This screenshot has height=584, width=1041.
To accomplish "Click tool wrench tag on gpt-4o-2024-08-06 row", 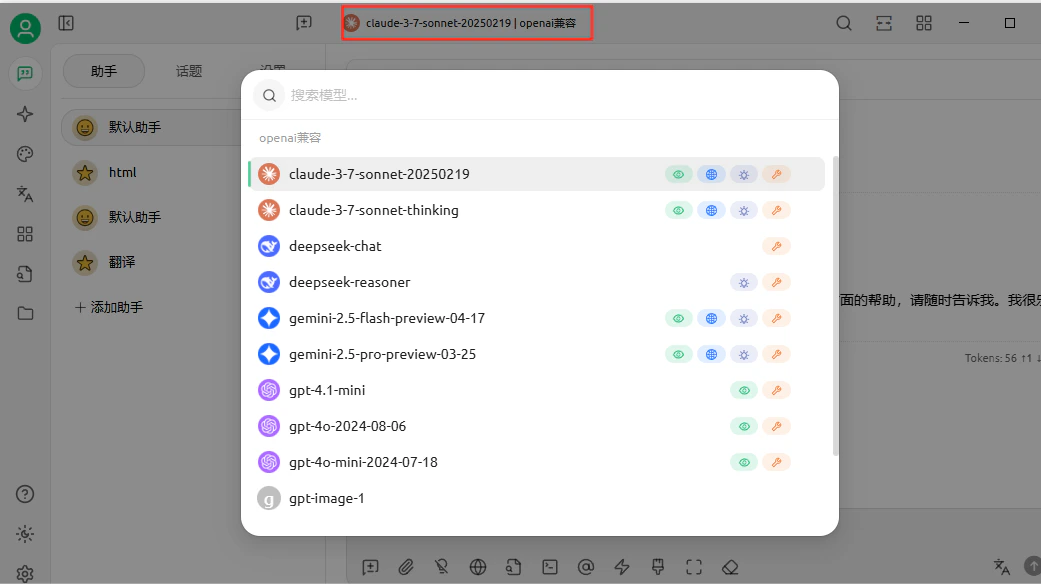I will pyautogui.click(x=776, y=426).
